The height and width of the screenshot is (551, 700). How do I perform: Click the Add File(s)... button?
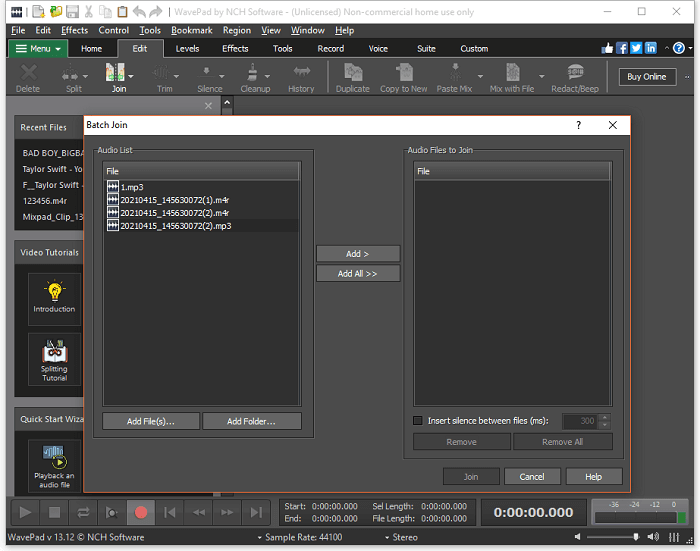(151, 421)
